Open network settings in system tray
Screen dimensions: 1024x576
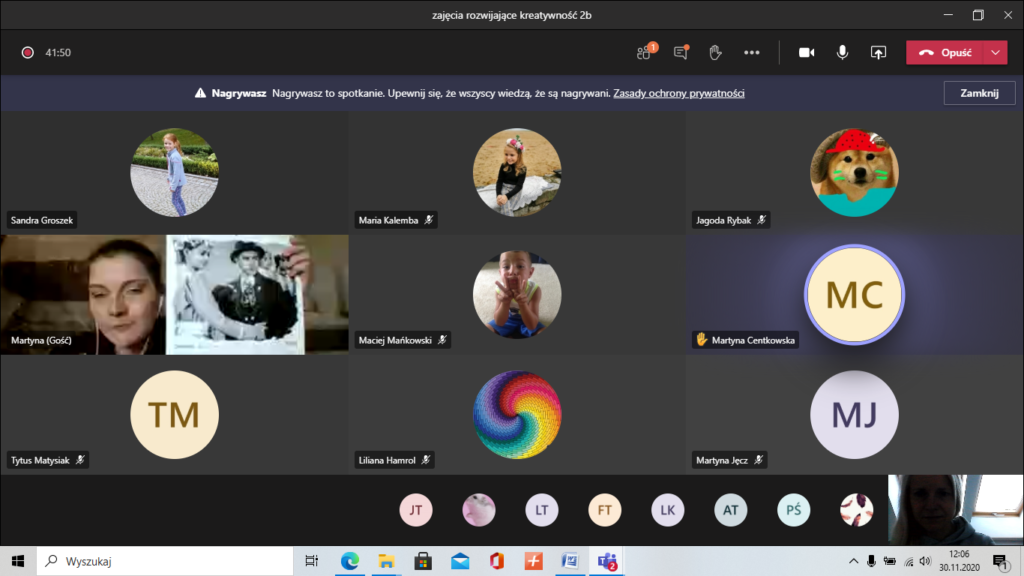pos(908,561)
